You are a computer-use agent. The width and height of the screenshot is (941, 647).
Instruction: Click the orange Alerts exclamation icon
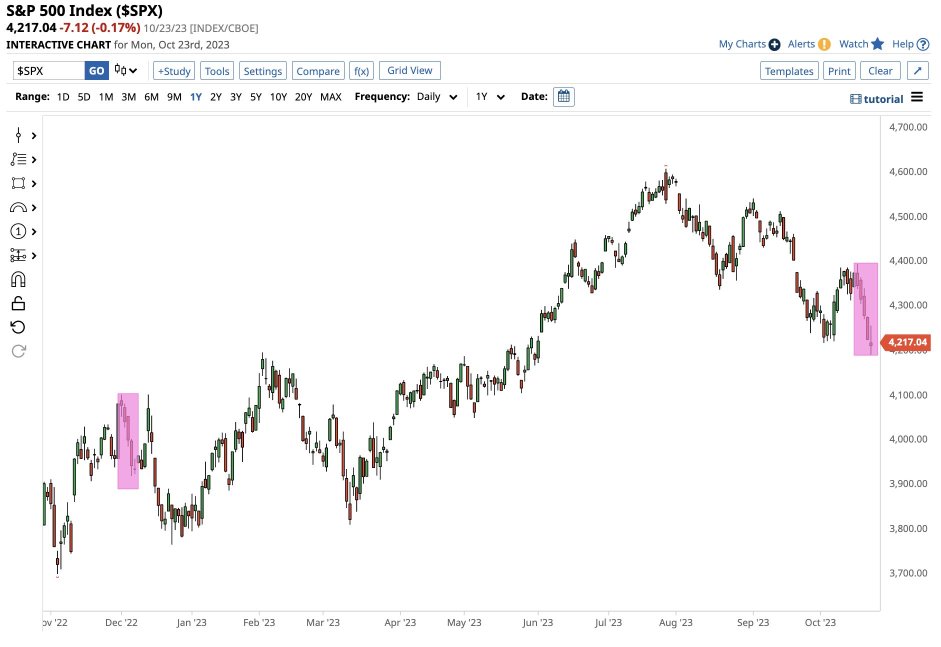tap(825, 44)
